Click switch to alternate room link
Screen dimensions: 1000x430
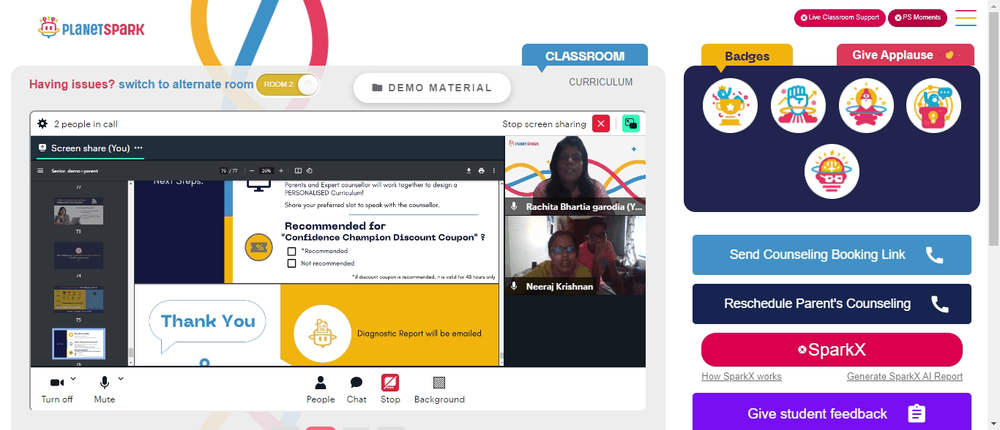tap(186, 84)
